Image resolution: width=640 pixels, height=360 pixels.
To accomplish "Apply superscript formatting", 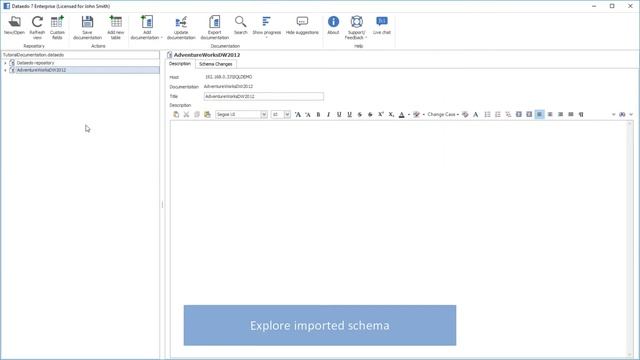I will [x=380, y=115].
